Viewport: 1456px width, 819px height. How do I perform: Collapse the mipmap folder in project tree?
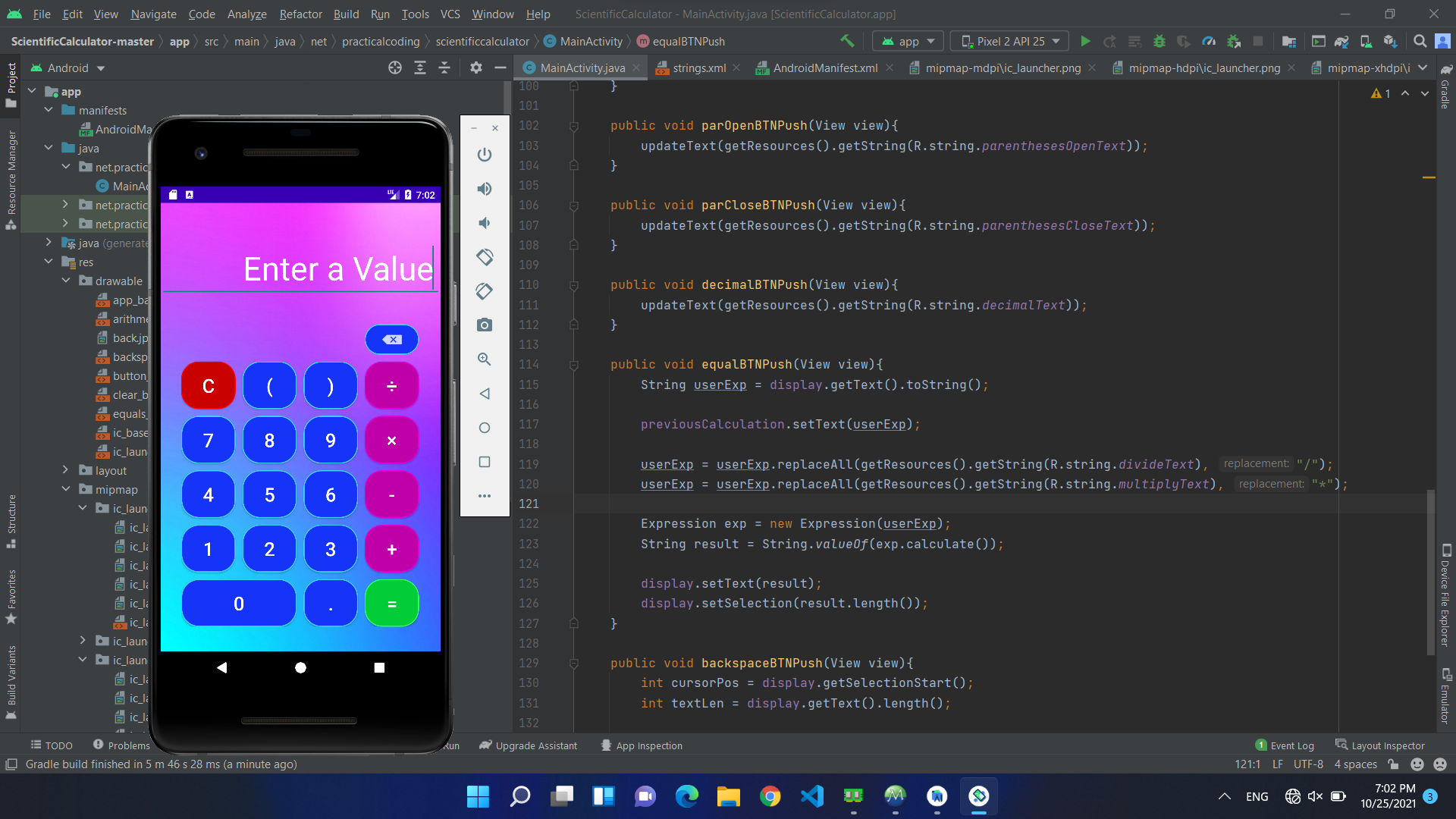pos(66,489)
